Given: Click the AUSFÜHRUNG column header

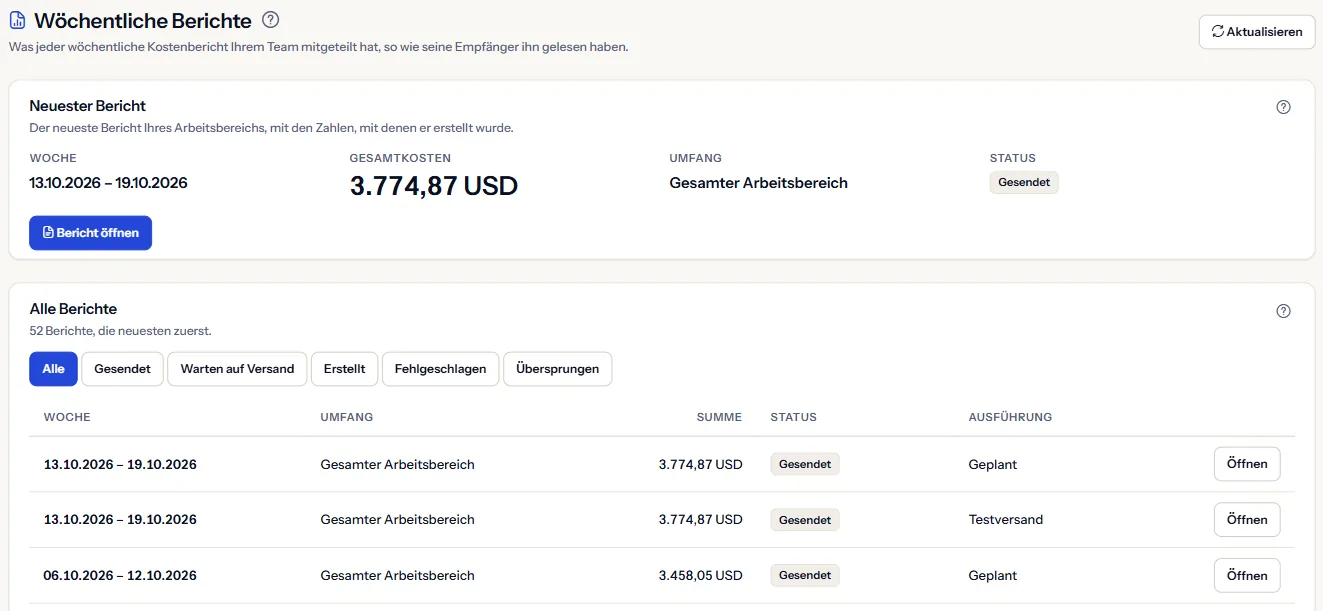Looking at the screenshot, I should 1010,417.
